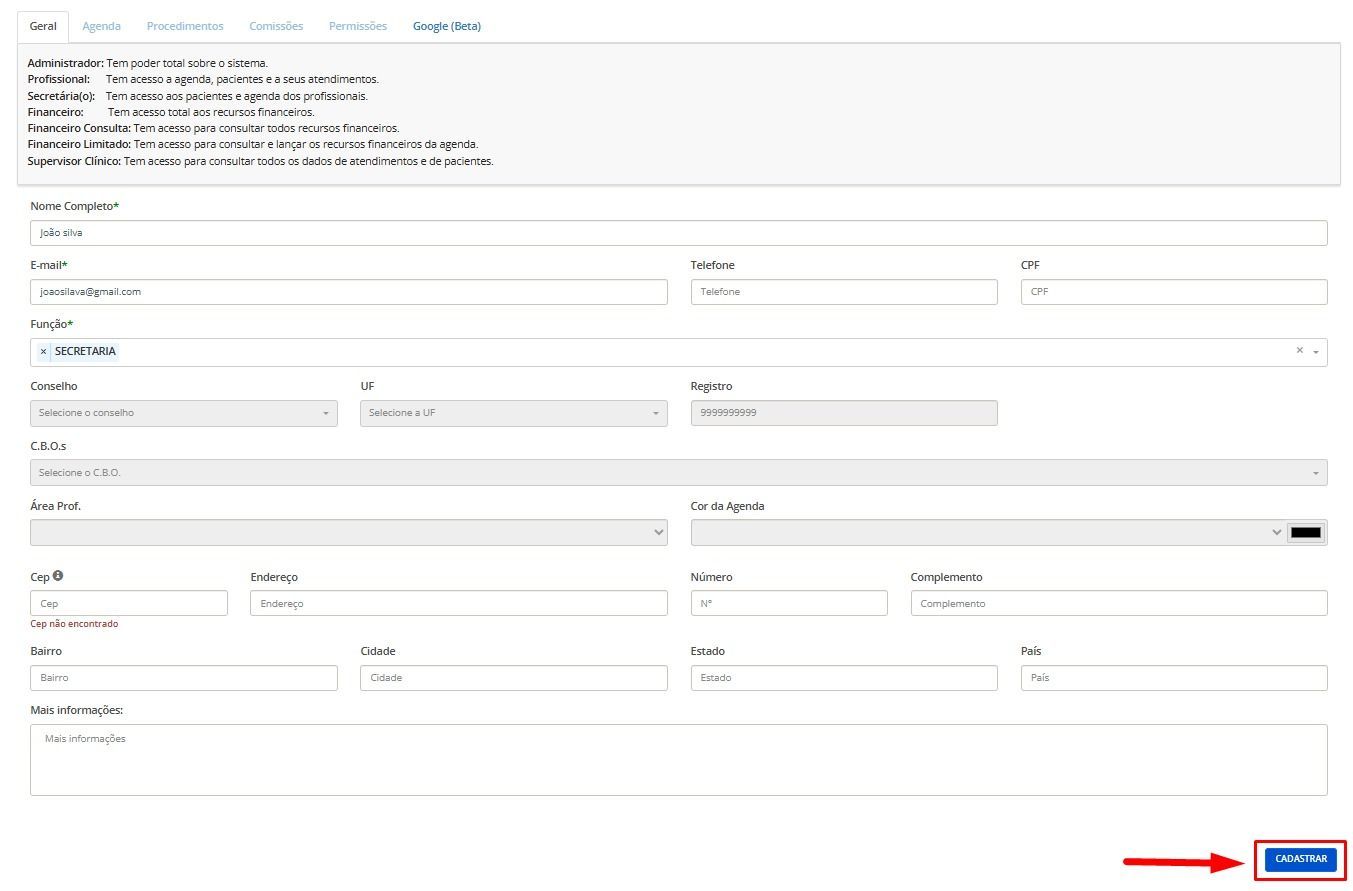Click the Cep input field
The image size is (1353, 891).
click(x=129, y=603)
